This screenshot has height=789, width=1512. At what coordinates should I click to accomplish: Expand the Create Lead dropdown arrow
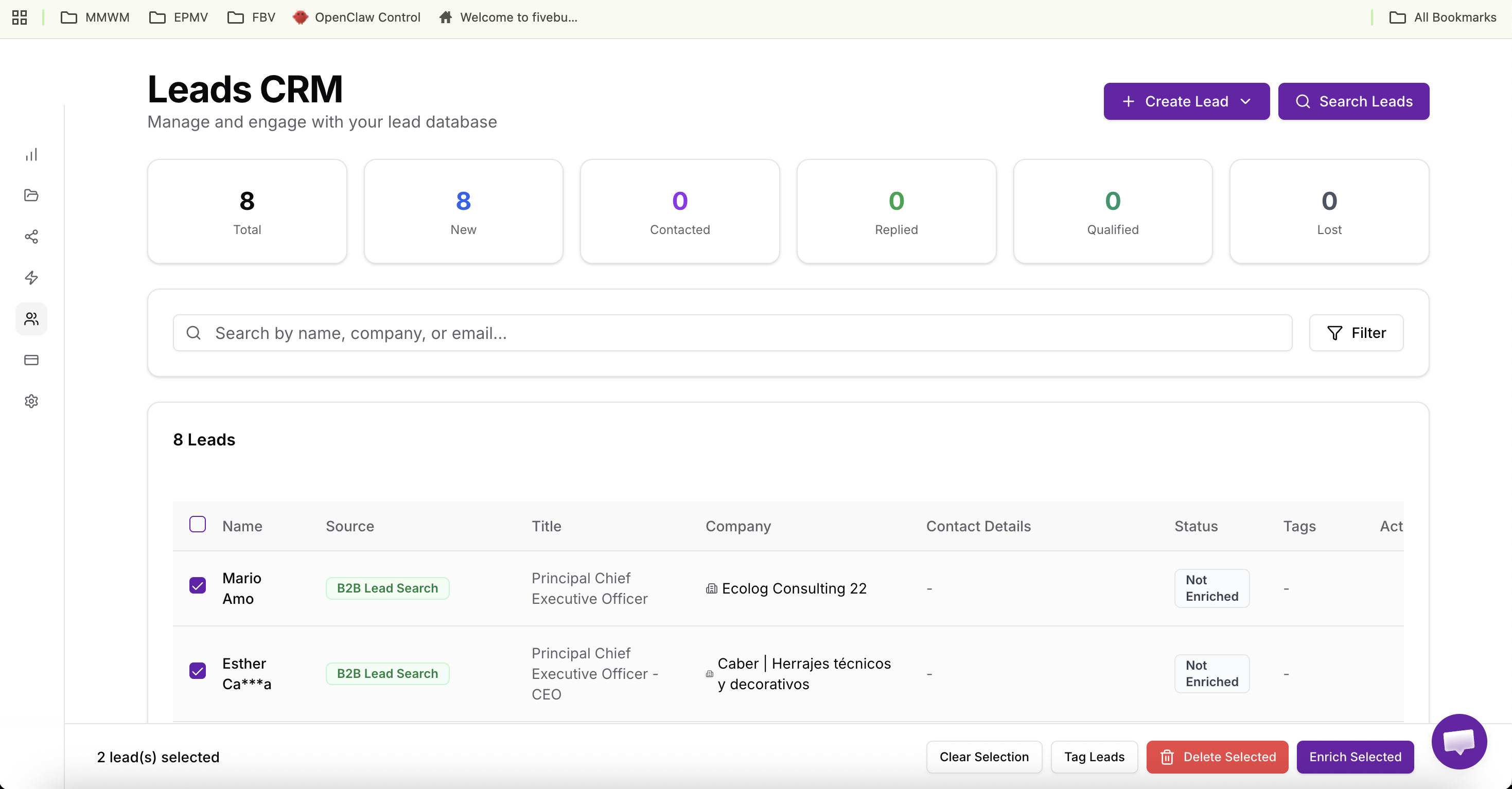(x=1245, y=101)
